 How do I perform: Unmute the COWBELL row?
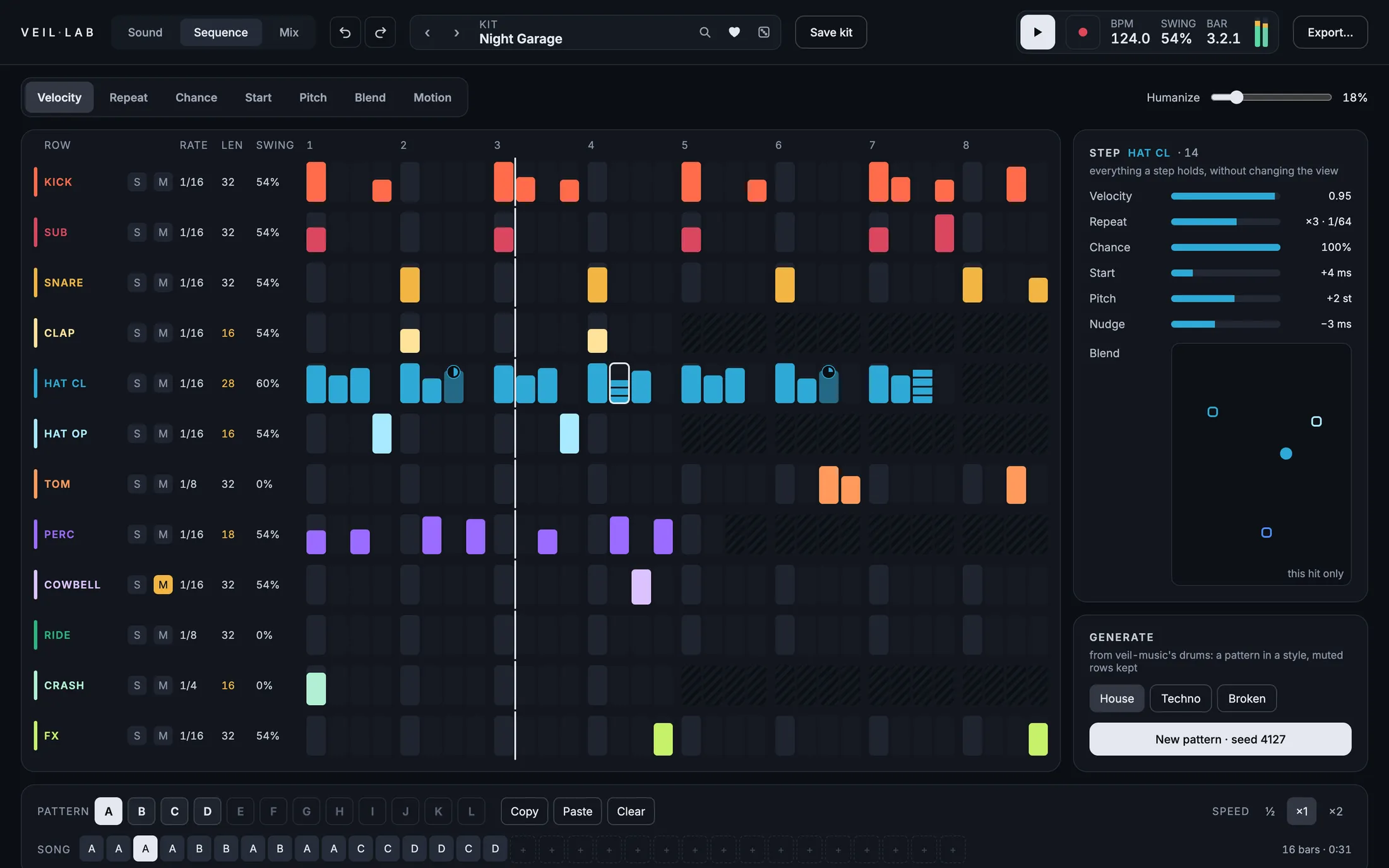pos(163,585)
